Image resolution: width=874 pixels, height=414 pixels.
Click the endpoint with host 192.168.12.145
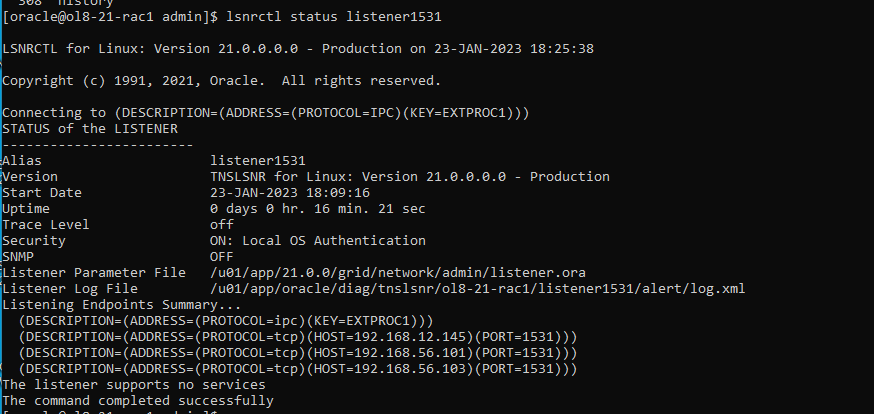pyautogui.click(x=298, y=337)
